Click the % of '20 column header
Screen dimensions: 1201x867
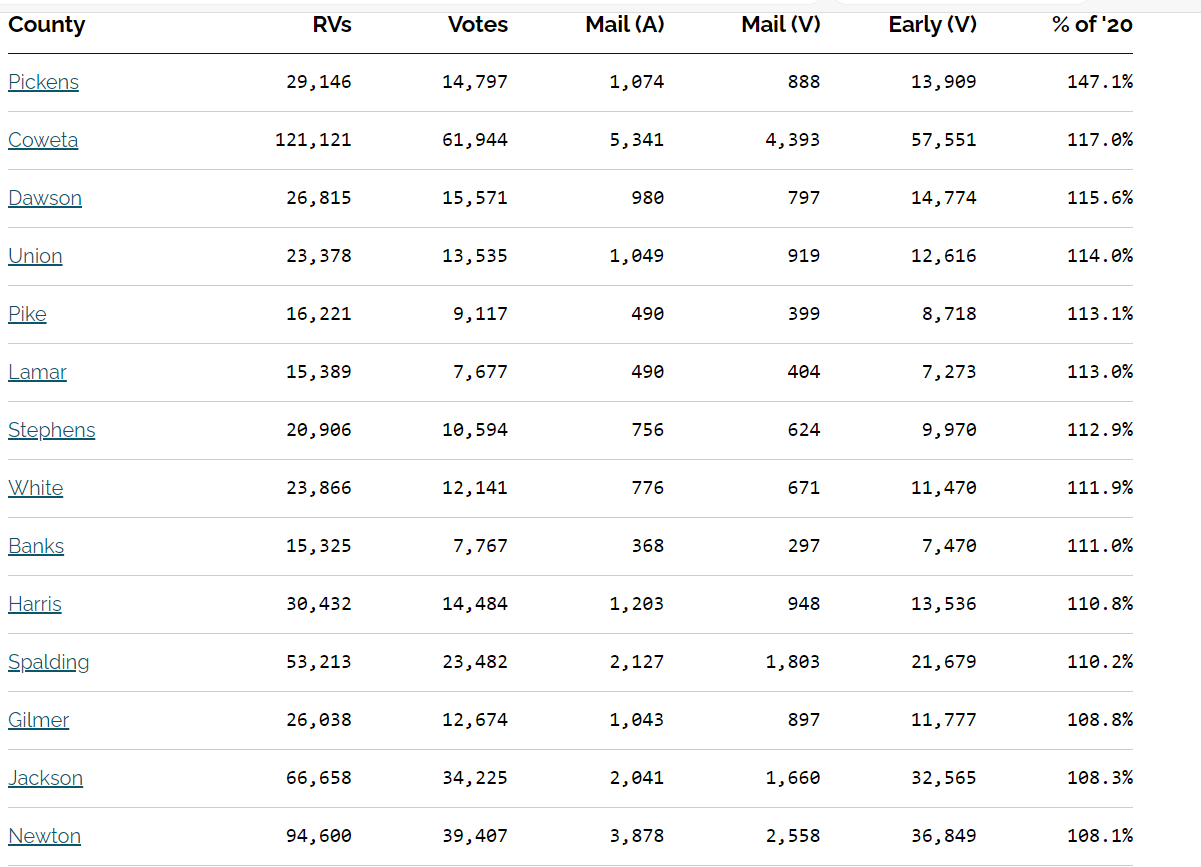[1091, 25]
